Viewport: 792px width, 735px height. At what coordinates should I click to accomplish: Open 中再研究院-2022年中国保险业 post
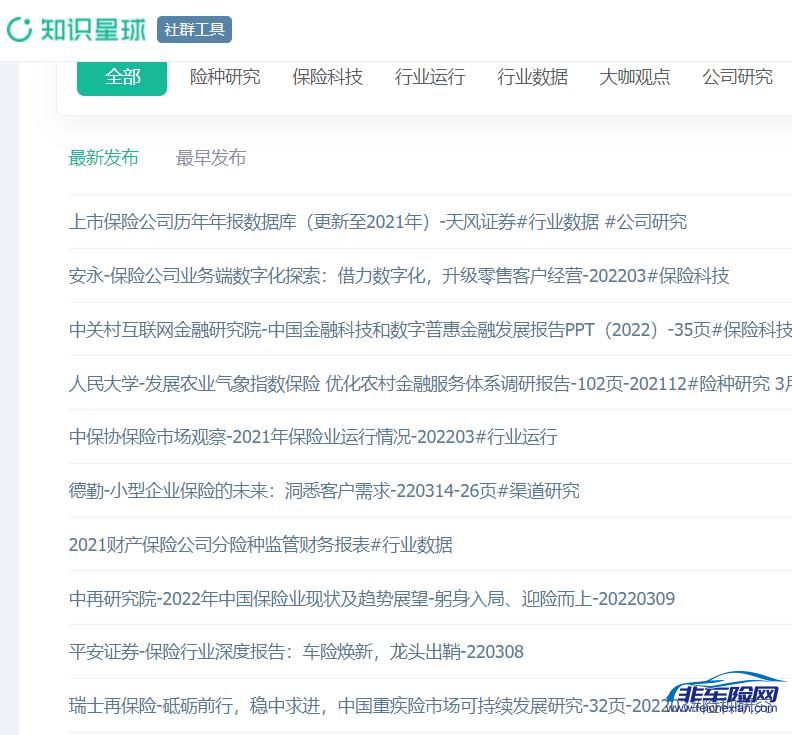click(x=372, y=599)
